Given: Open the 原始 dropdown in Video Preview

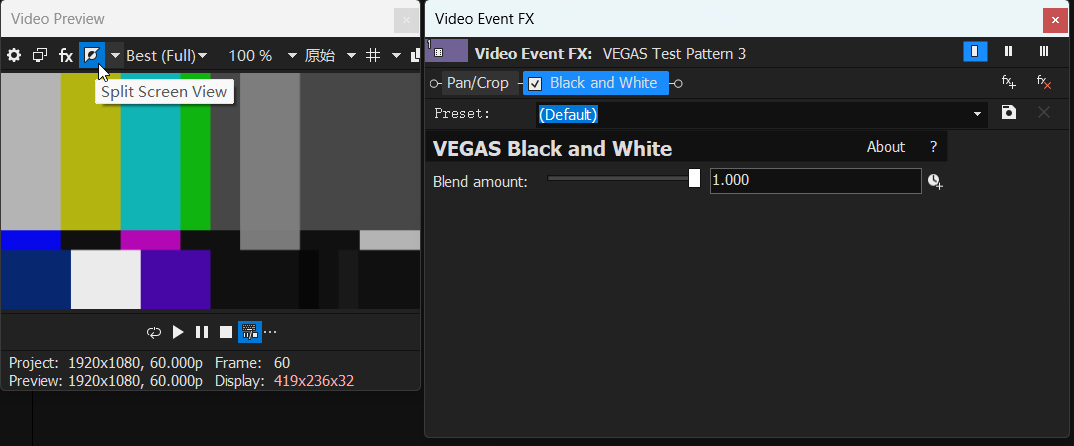Looking at the screenshot, I should click(x=330, y=55).
